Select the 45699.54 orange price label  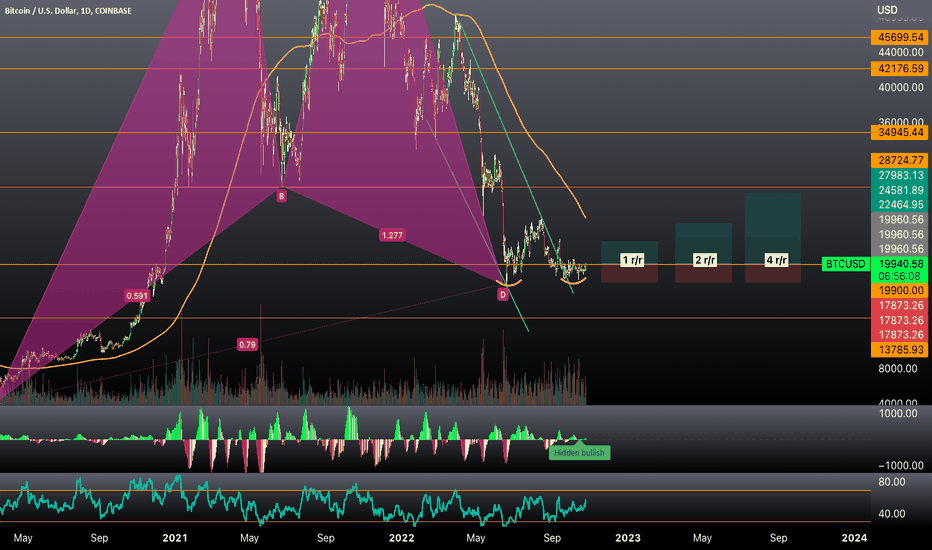900,37
